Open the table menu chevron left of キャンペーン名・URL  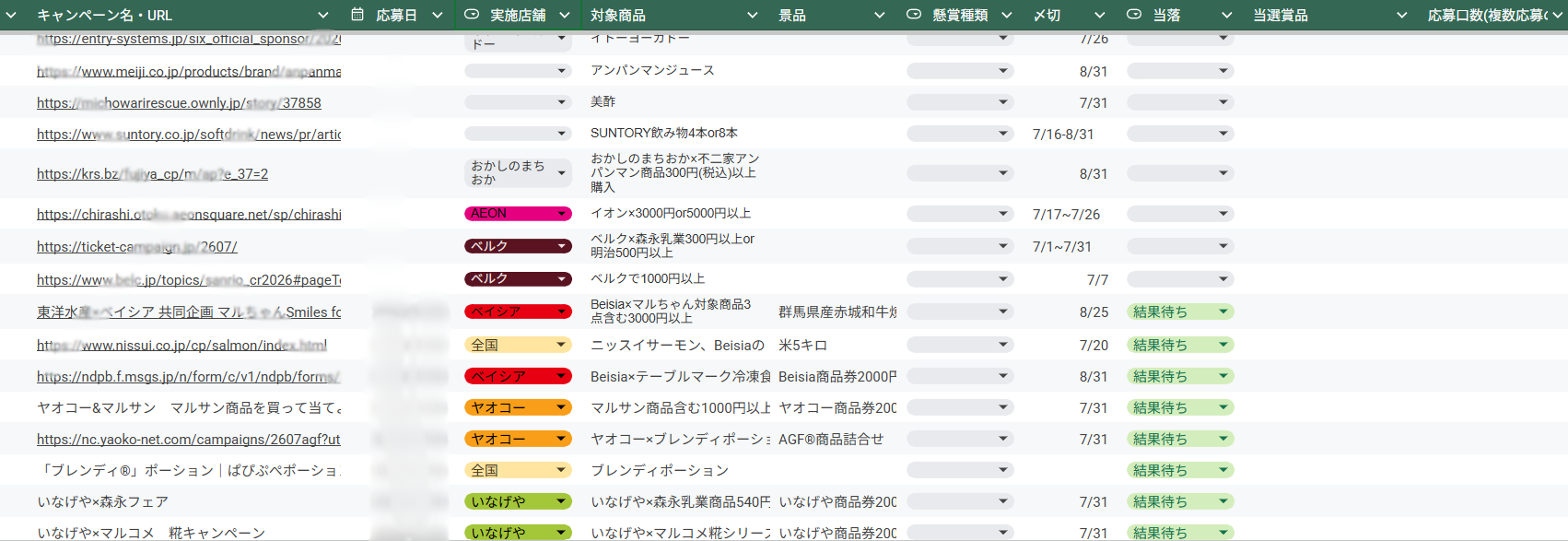tap(11, 16)
